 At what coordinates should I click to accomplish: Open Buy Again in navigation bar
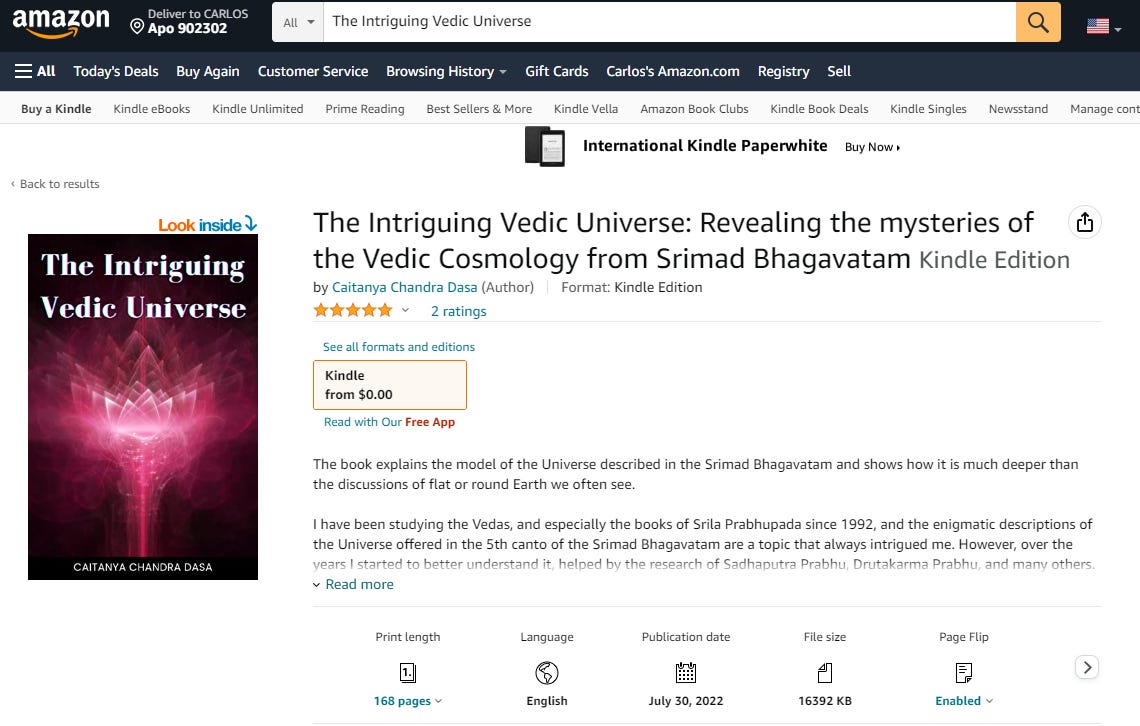[207, 71]
